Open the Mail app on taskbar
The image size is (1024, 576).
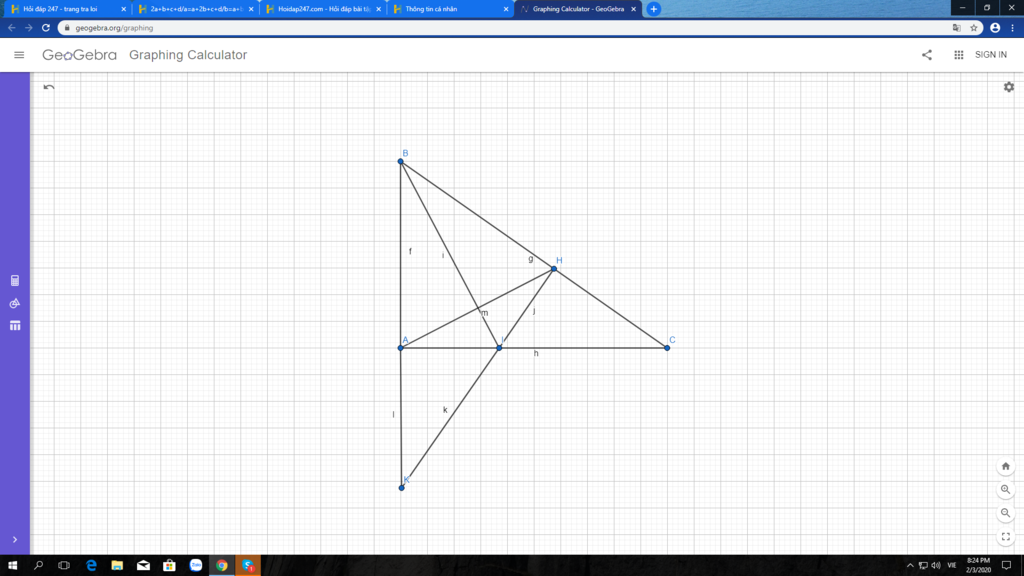coord(143,566)
